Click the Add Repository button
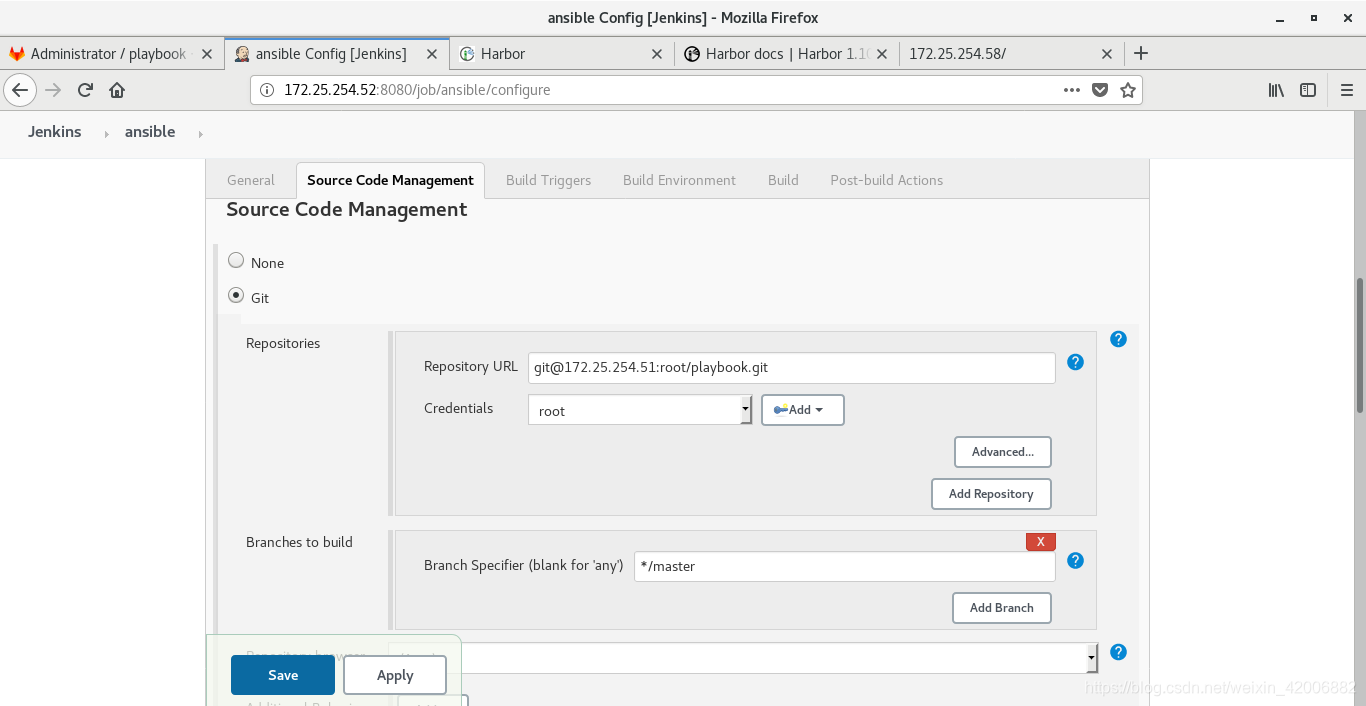1366x706 pixels. (x=991, y=494)
